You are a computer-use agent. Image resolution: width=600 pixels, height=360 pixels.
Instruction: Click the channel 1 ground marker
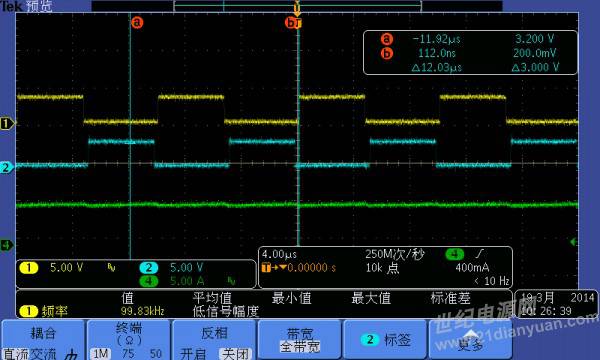pos(7,124)
